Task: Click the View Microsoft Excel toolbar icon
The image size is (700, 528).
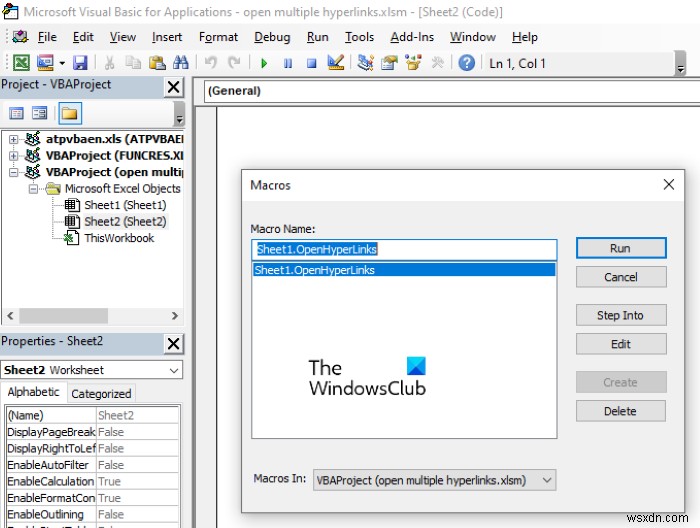Action: tap(21, 62)
